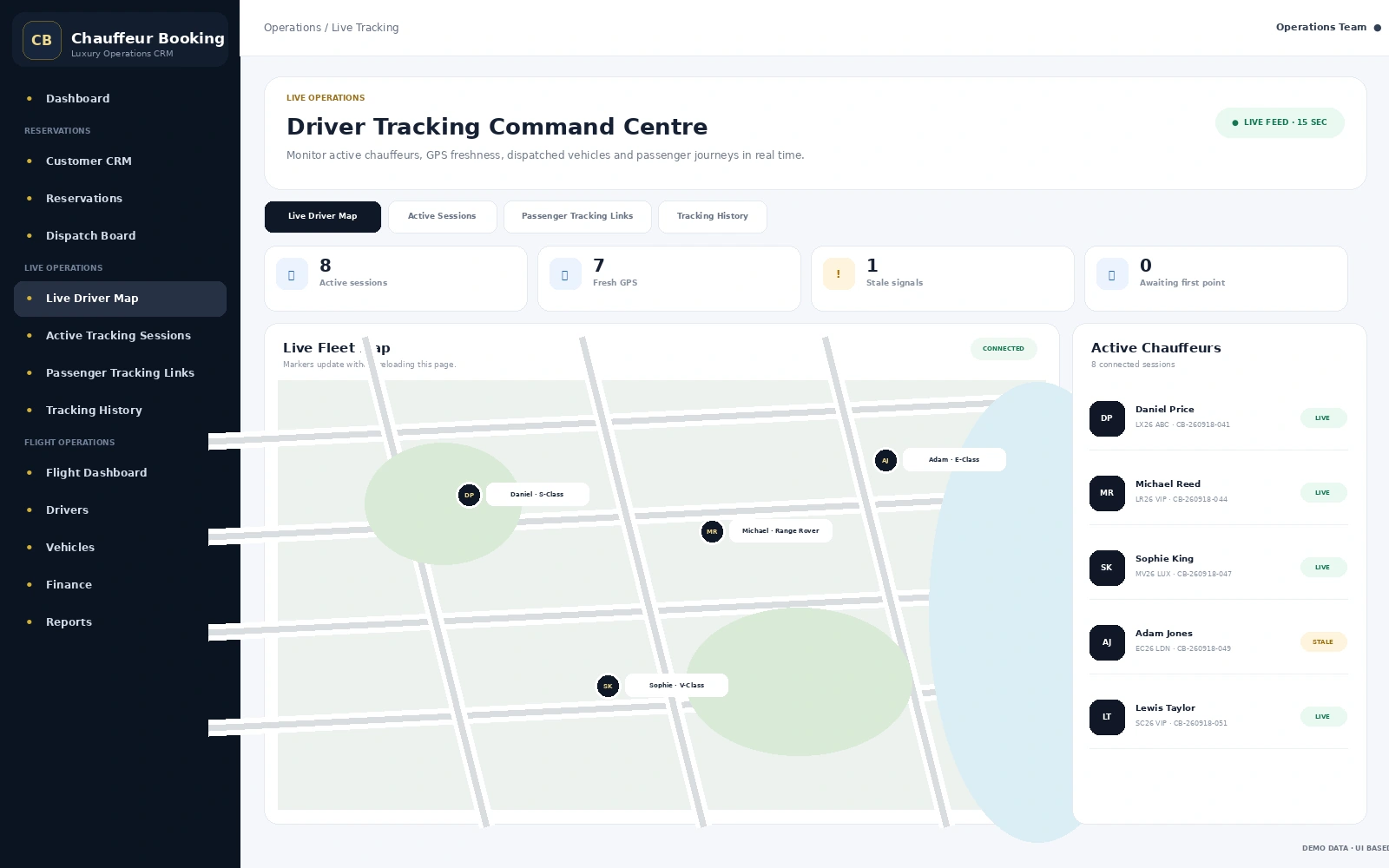Click the Active Chauffeurs heading
1389x868 pixels.
point(1156,348)
